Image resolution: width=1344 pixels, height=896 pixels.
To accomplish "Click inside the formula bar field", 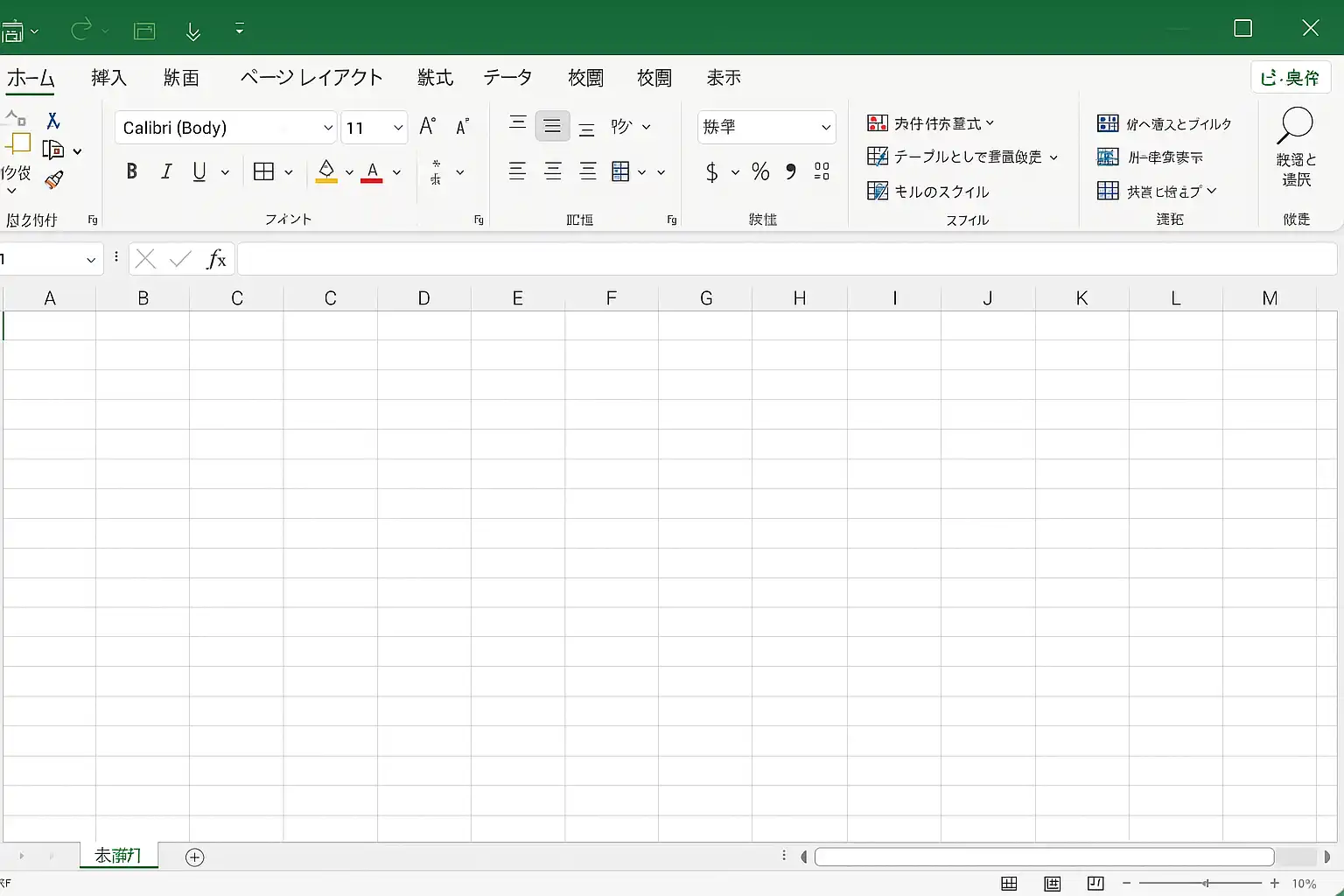I will (x=787, y=259).
